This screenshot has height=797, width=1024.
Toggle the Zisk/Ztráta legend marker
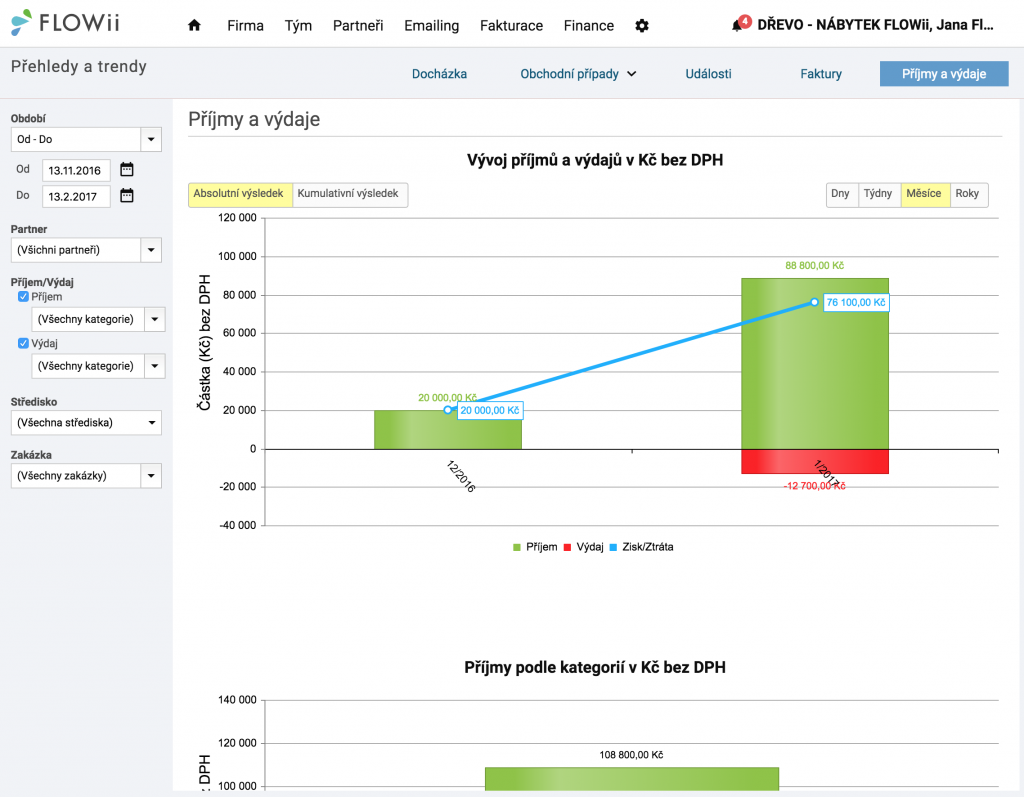(x=613, y=547)
